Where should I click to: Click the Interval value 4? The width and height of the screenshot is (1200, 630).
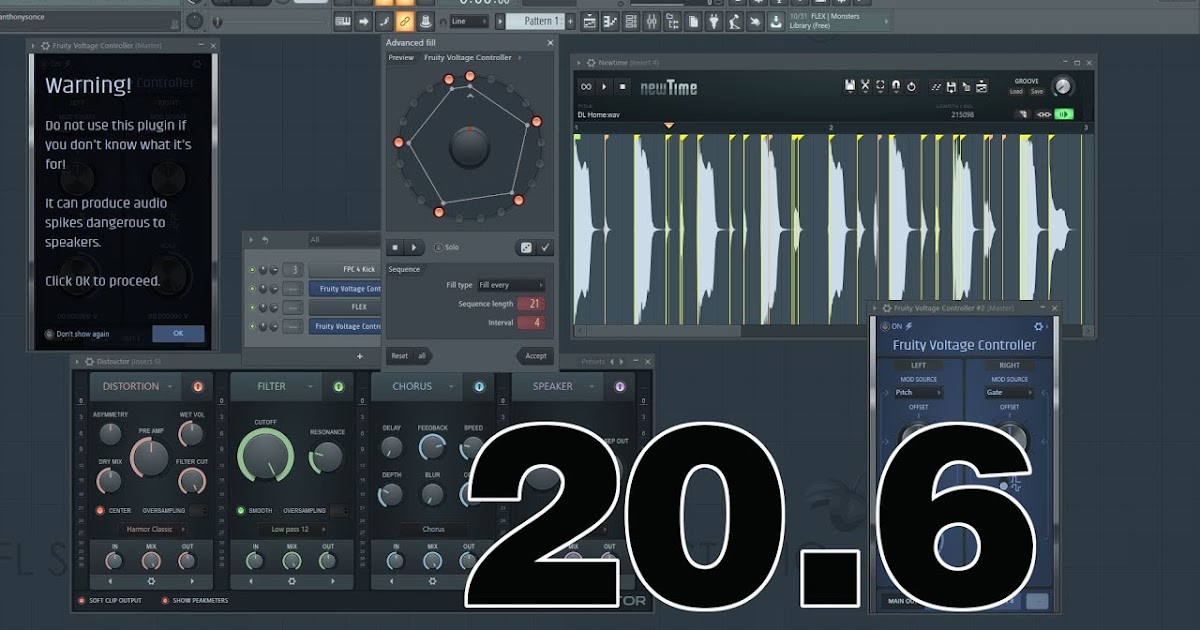tap(531, 323)
